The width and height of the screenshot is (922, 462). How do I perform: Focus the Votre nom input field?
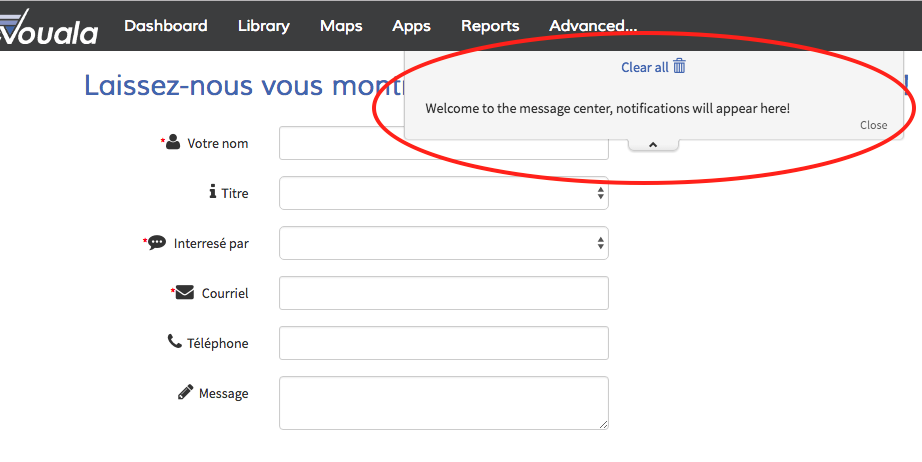click(x=443, y=143)
